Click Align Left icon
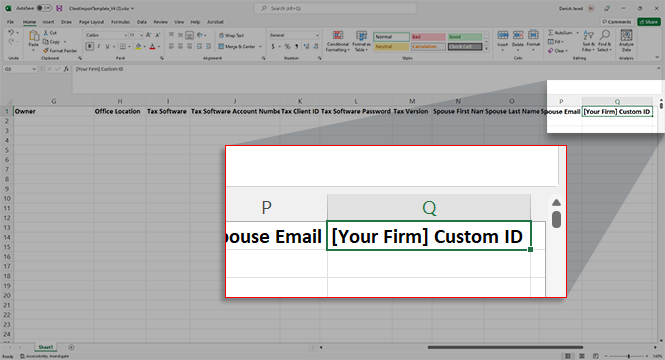The width and height of the screenshot is (665, 360). tap(171, 46)
